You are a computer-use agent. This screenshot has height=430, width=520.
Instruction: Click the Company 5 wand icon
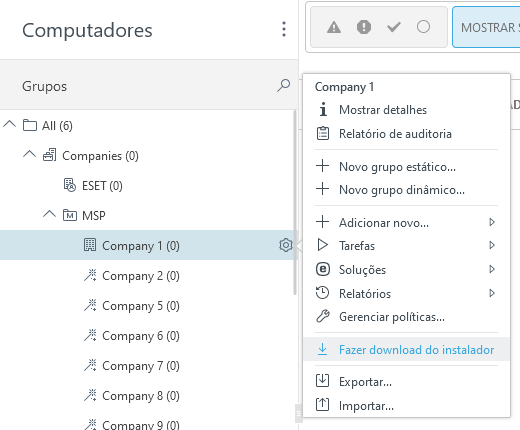(90, 305)
